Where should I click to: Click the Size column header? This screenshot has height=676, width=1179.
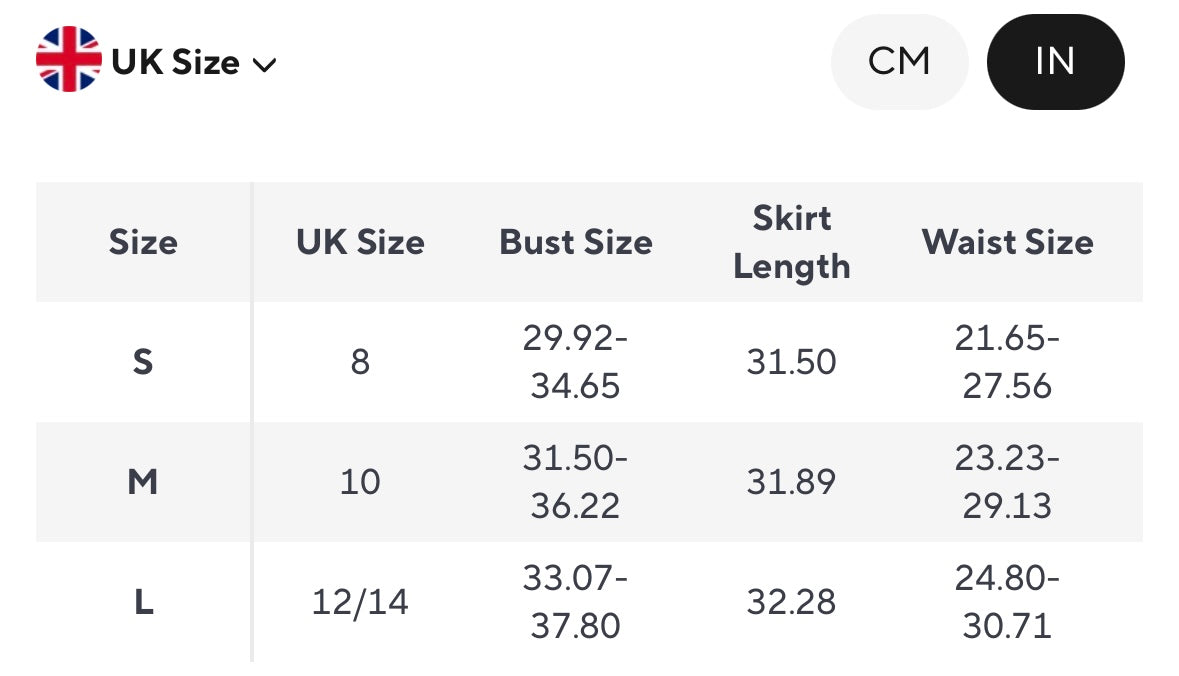(x=143, y=242)
